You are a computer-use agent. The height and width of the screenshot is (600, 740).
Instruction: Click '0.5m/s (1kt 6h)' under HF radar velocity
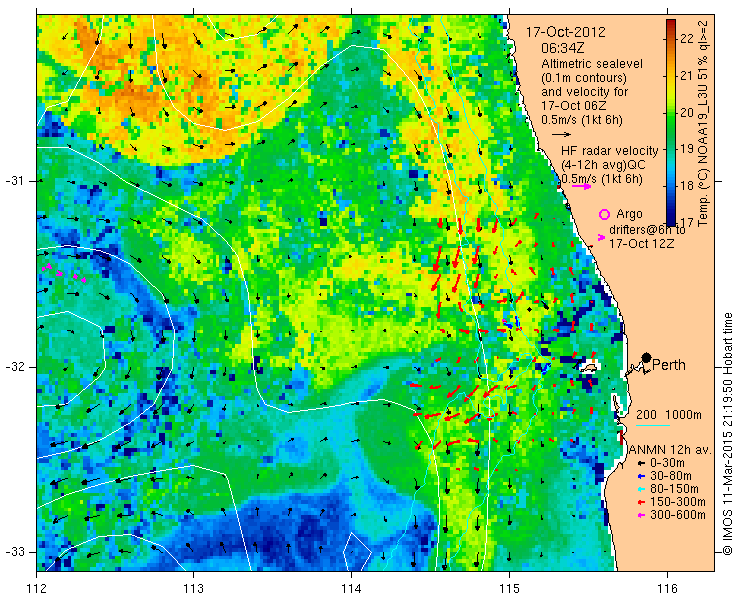[602, 179]
